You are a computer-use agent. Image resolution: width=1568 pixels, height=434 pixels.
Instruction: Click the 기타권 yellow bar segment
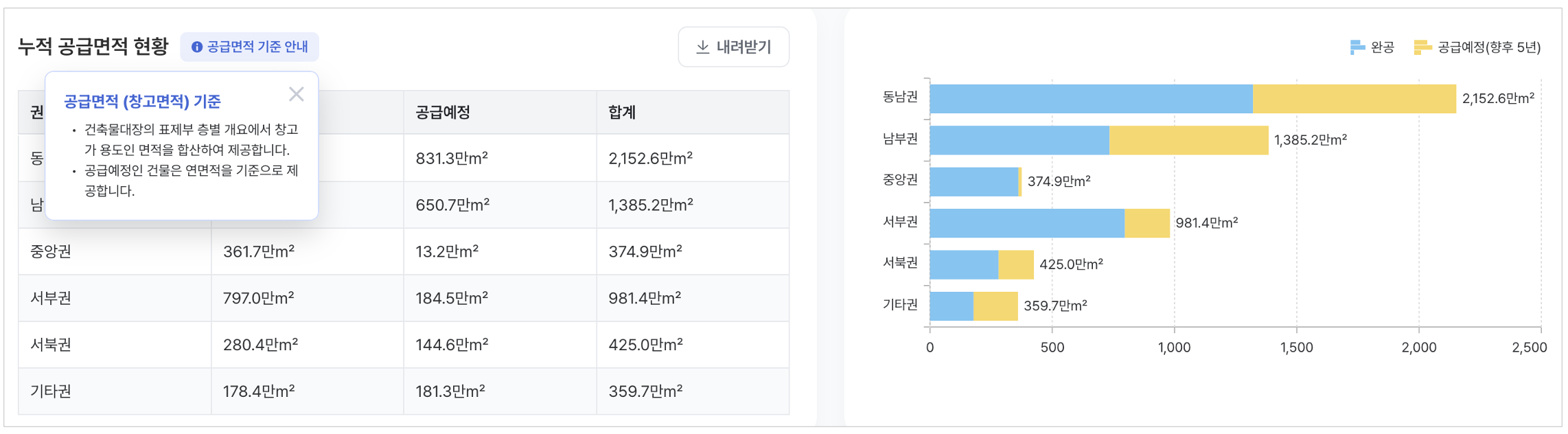pyautogui.click(x=995, y=306)
